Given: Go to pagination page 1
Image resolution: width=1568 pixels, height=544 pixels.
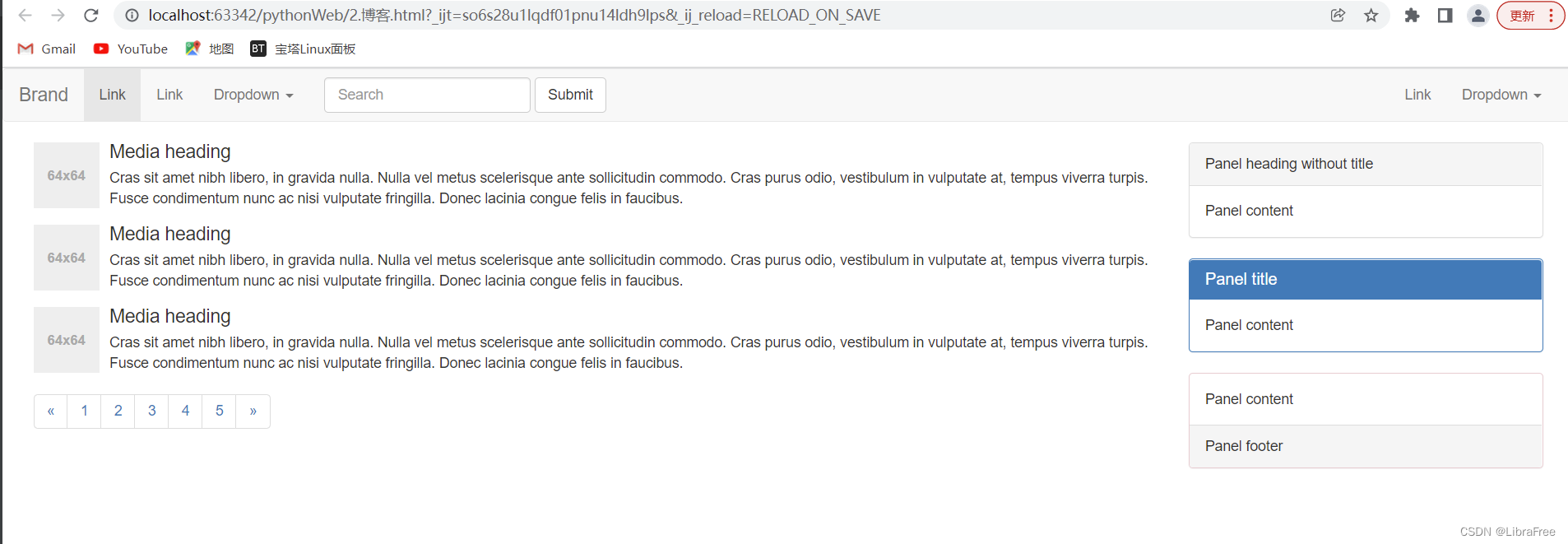Looking at the screenshot, I should (85, 411).
